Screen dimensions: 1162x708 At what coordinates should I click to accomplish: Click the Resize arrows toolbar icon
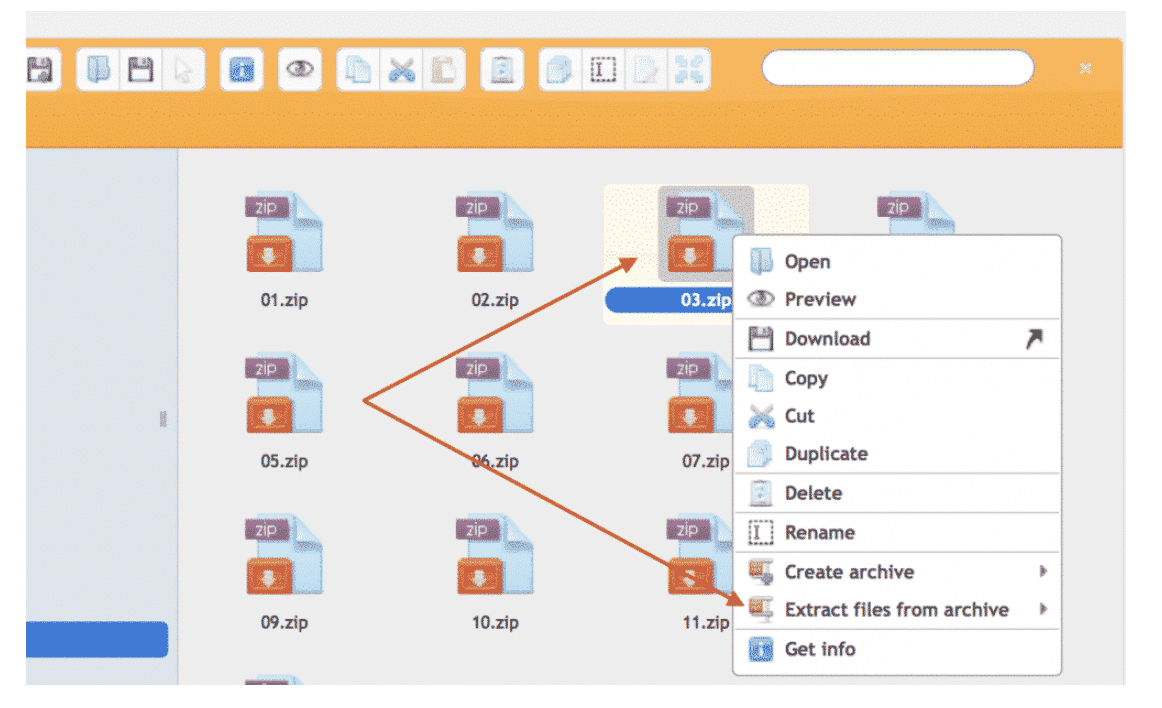tap(688, 70)
